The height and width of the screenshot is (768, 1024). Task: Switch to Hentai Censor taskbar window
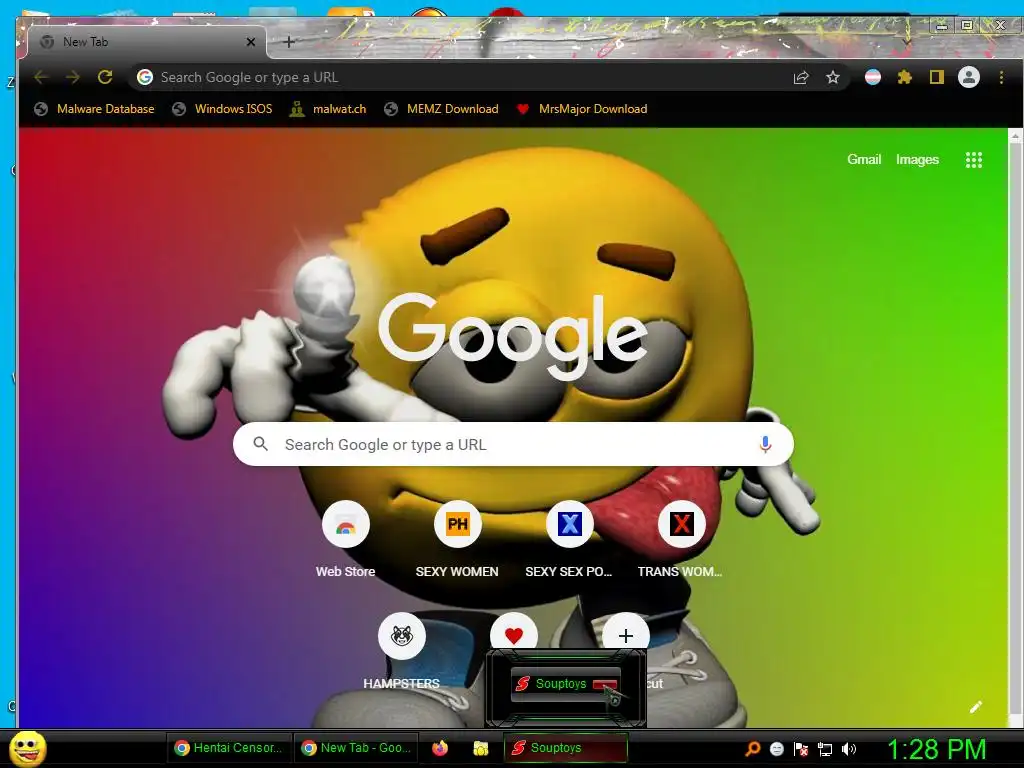coord(229,748)
